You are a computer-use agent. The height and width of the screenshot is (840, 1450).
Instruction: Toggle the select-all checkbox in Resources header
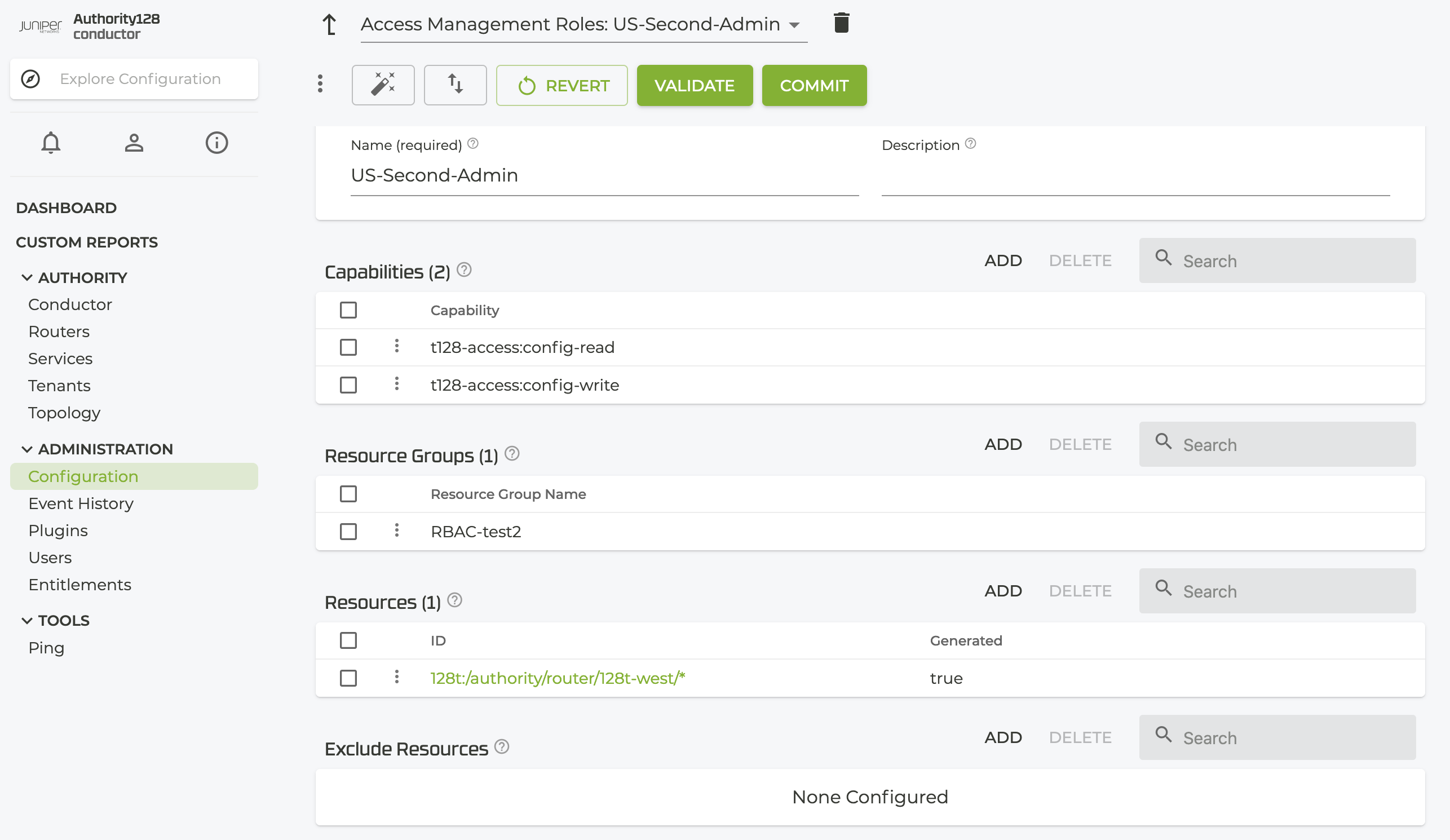click(348, 640)
